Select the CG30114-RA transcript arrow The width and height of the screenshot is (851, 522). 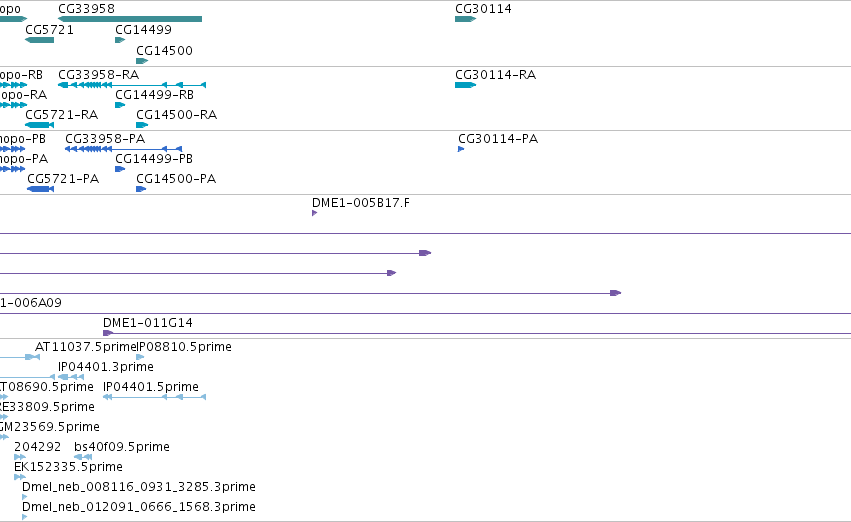click(465, 85)
